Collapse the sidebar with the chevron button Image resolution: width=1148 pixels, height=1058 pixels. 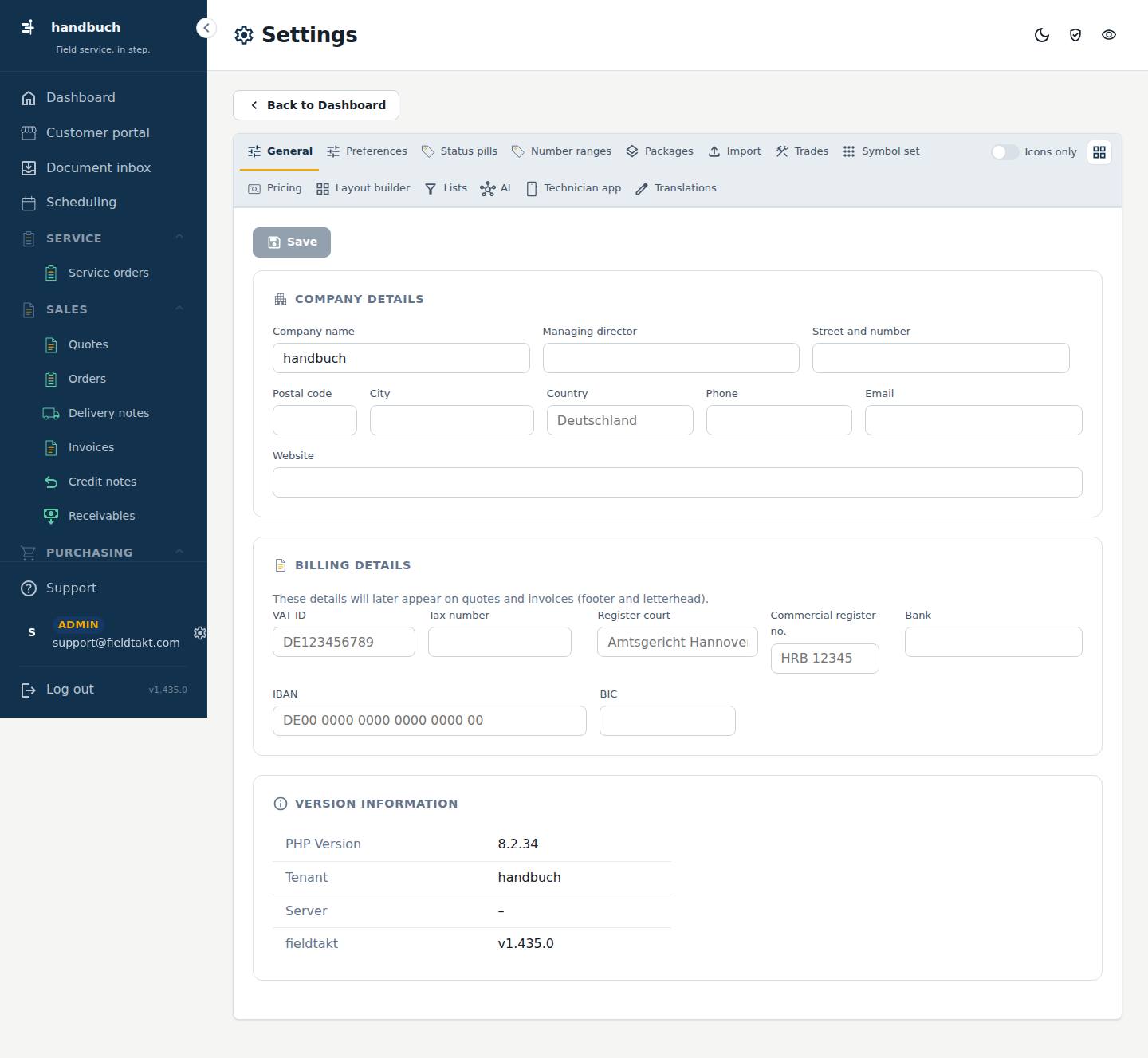pos(206,28)
